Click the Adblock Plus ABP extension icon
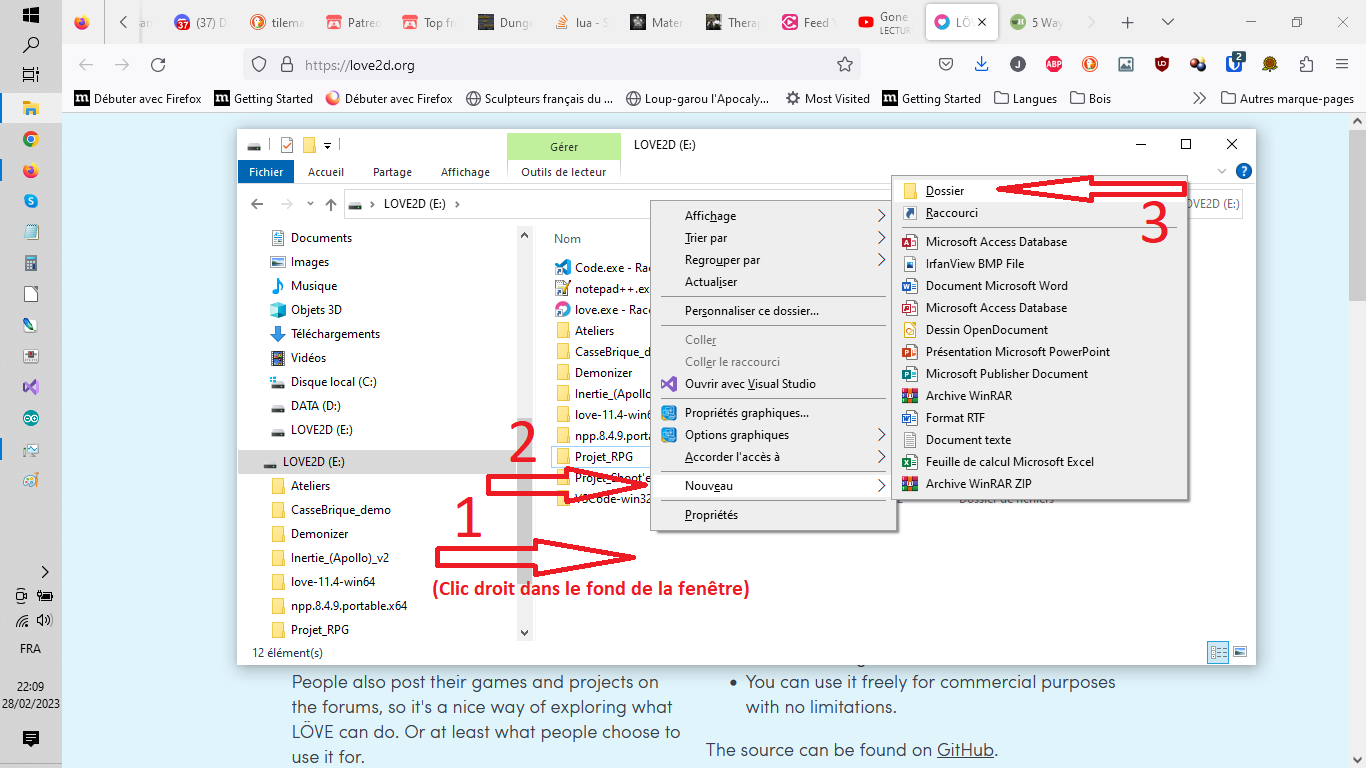 1053,65
